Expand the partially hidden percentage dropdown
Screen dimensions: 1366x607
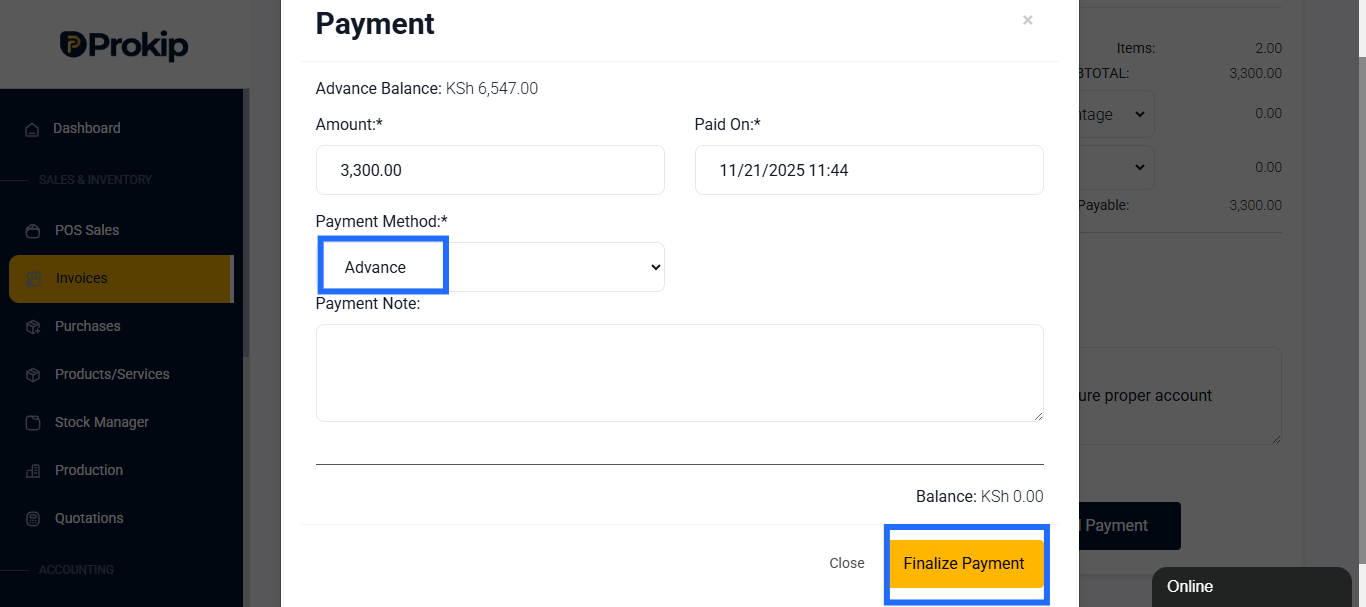[x=1116, y=114]
